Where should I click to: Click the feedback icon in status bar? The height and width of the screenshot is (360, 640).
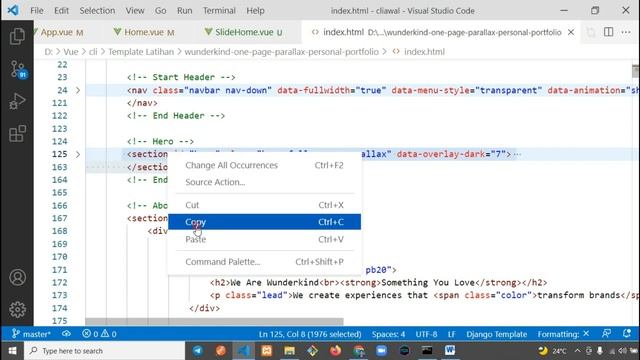point(607,333)
